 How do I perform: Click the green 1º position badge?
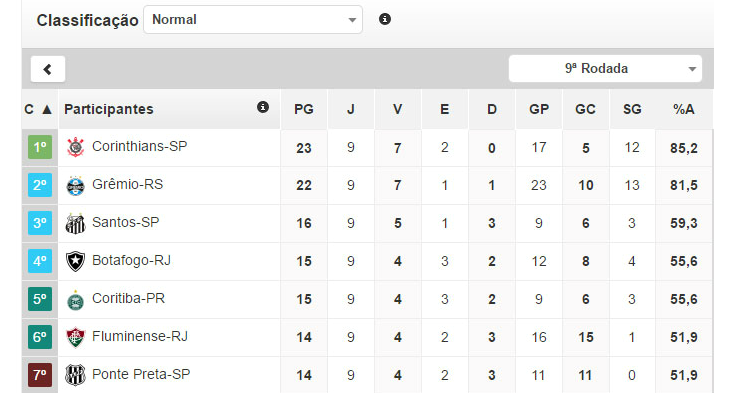pos(40,147)
